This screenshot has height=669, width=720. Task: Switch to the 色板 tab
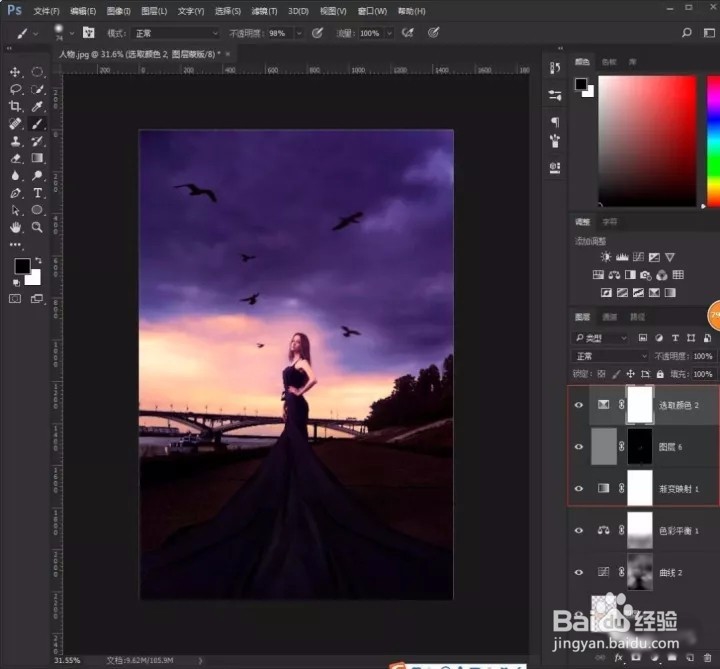click(x=609, y=62)
